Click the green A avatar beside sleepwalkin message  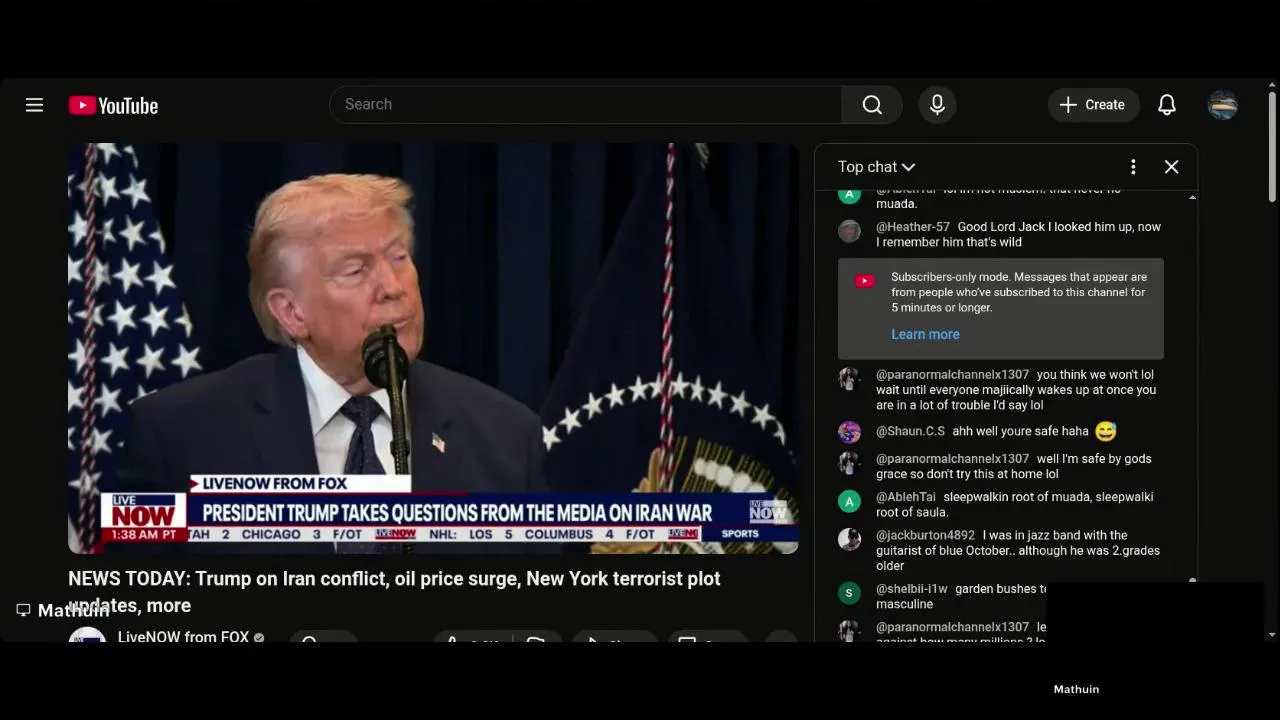(849, 501)
